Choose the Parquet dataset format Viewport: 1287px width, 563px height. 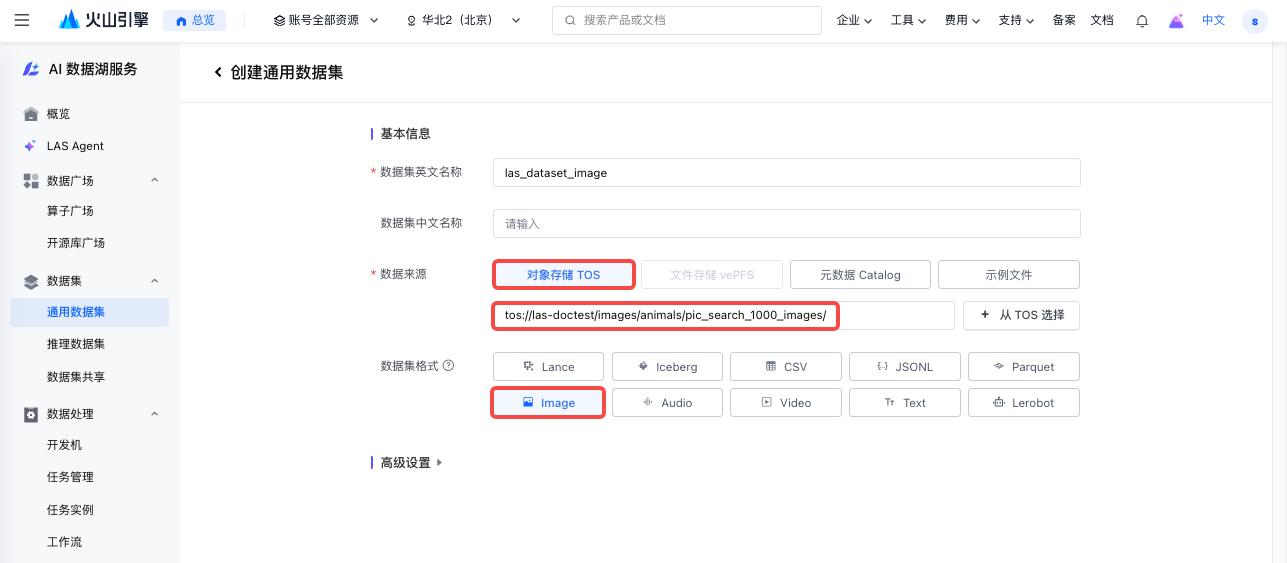1024,366
